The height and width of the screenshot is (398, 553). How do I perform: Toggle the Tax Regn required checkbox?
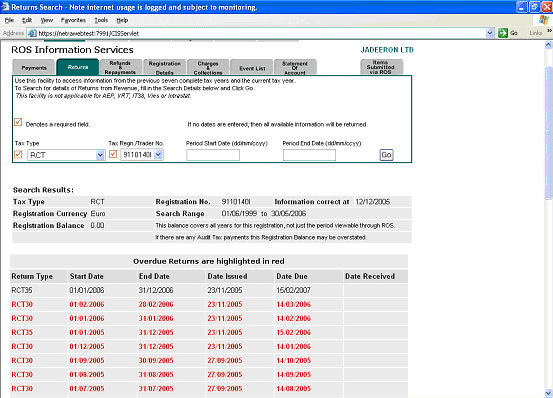113,154
